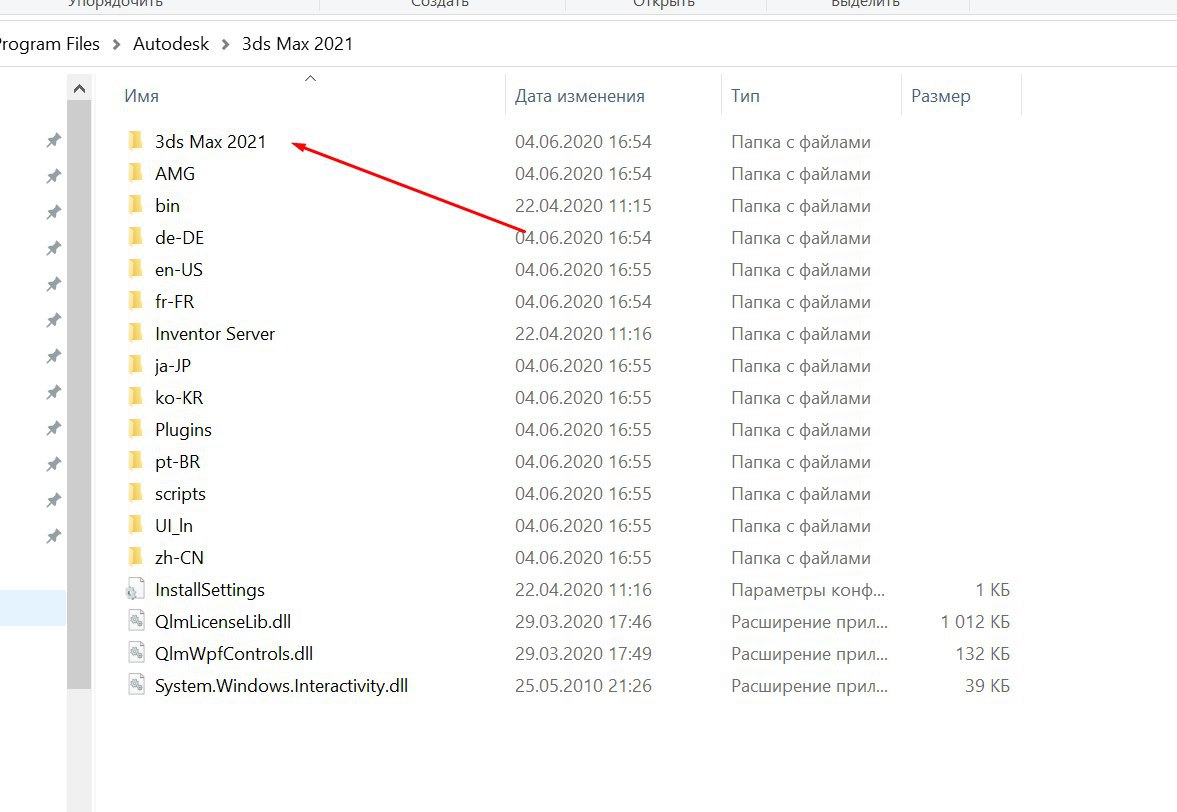
Task: Click the pin icon beside the AMG row
Action: tap(53, 176)
